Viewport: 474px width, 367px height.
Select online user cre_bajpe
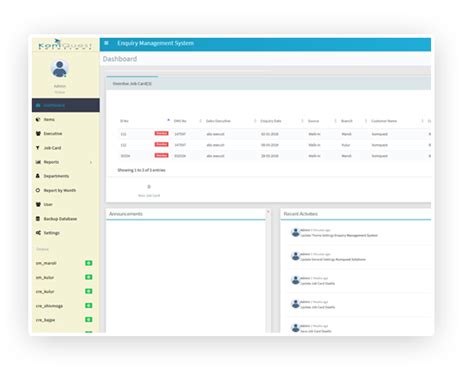[x=45, y=320]
